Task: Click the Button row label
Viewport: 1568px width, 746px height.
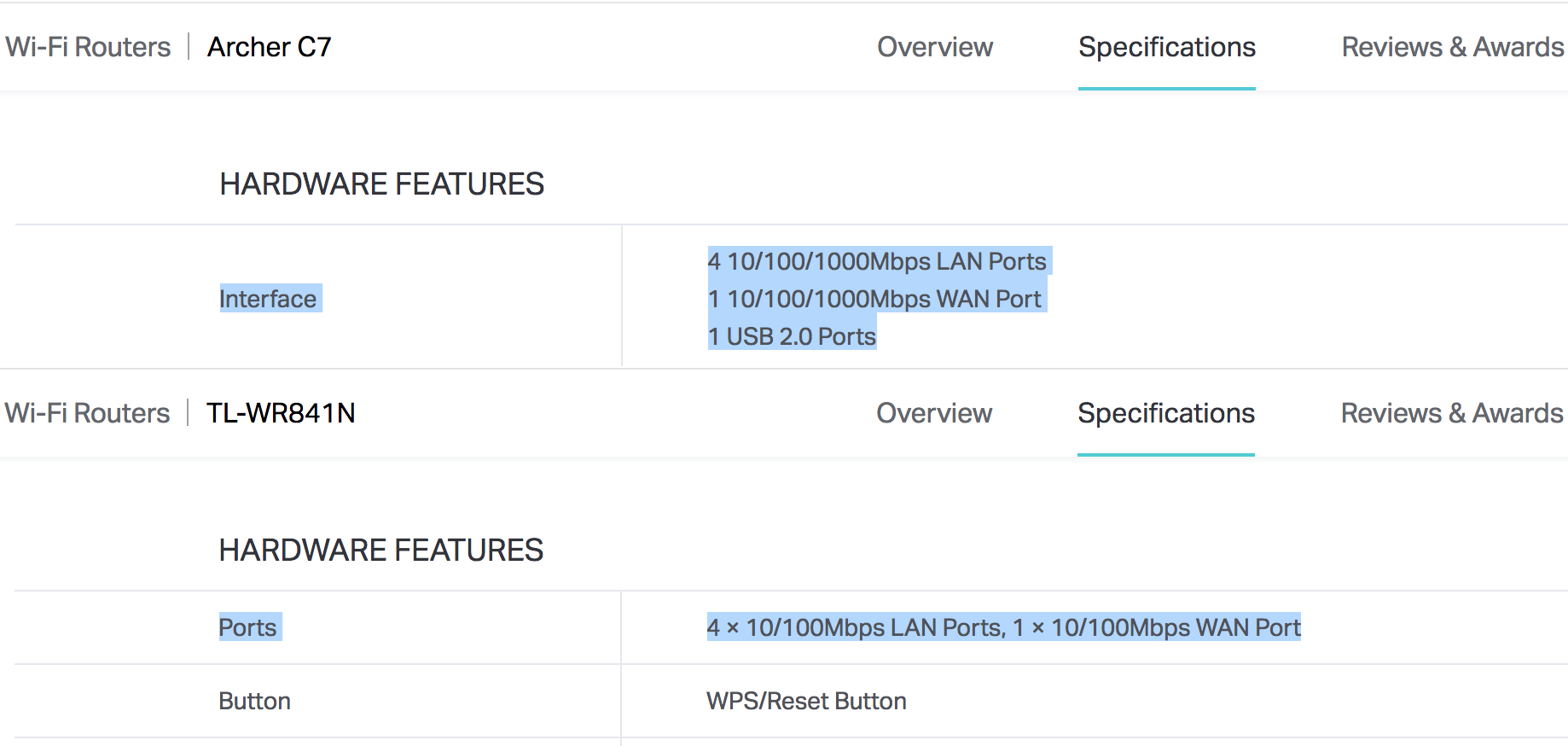Action: click(254, 701)
